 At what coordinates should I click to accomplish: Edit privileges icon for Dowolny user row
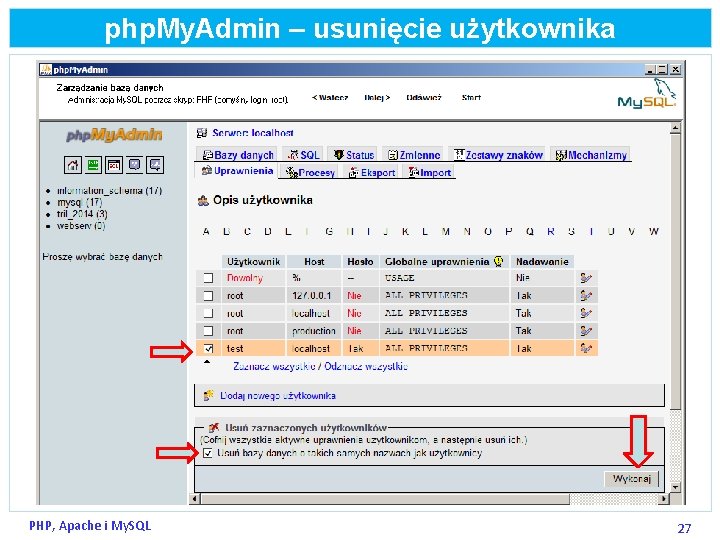coord(586,278)
